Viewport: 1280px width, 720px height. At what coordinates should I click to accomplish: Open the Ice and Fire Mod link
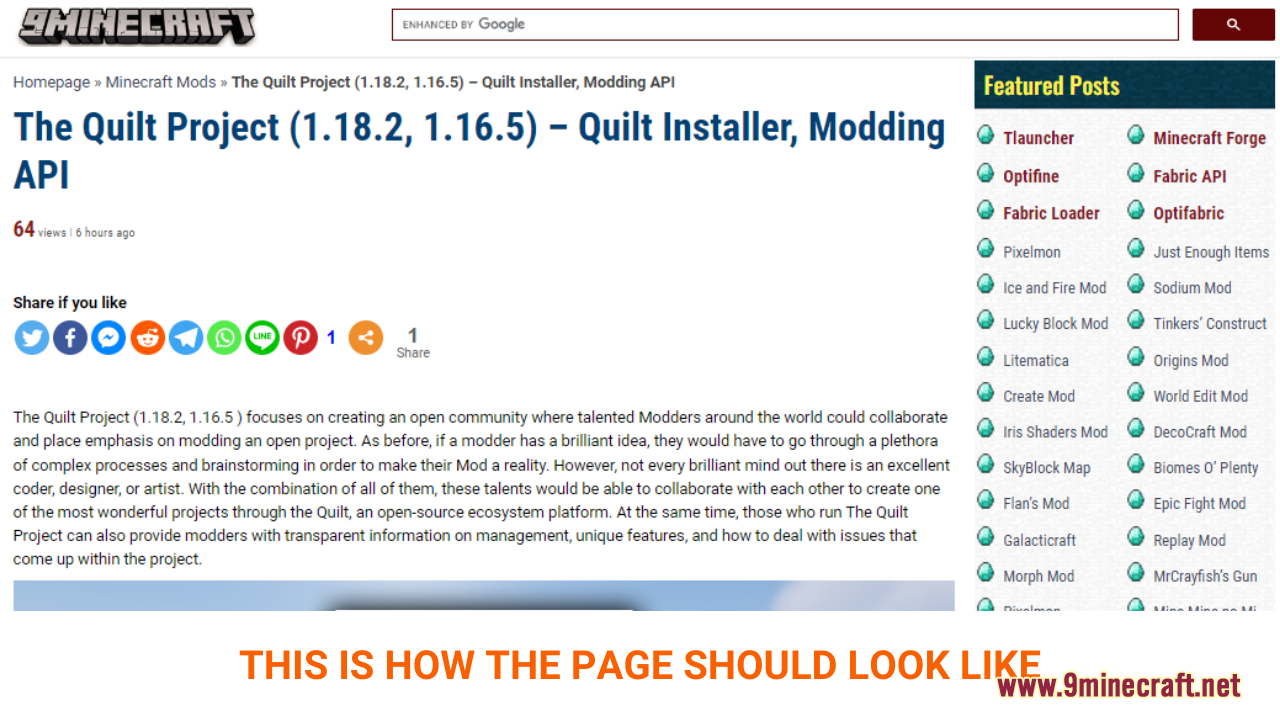coord(1055,288)
